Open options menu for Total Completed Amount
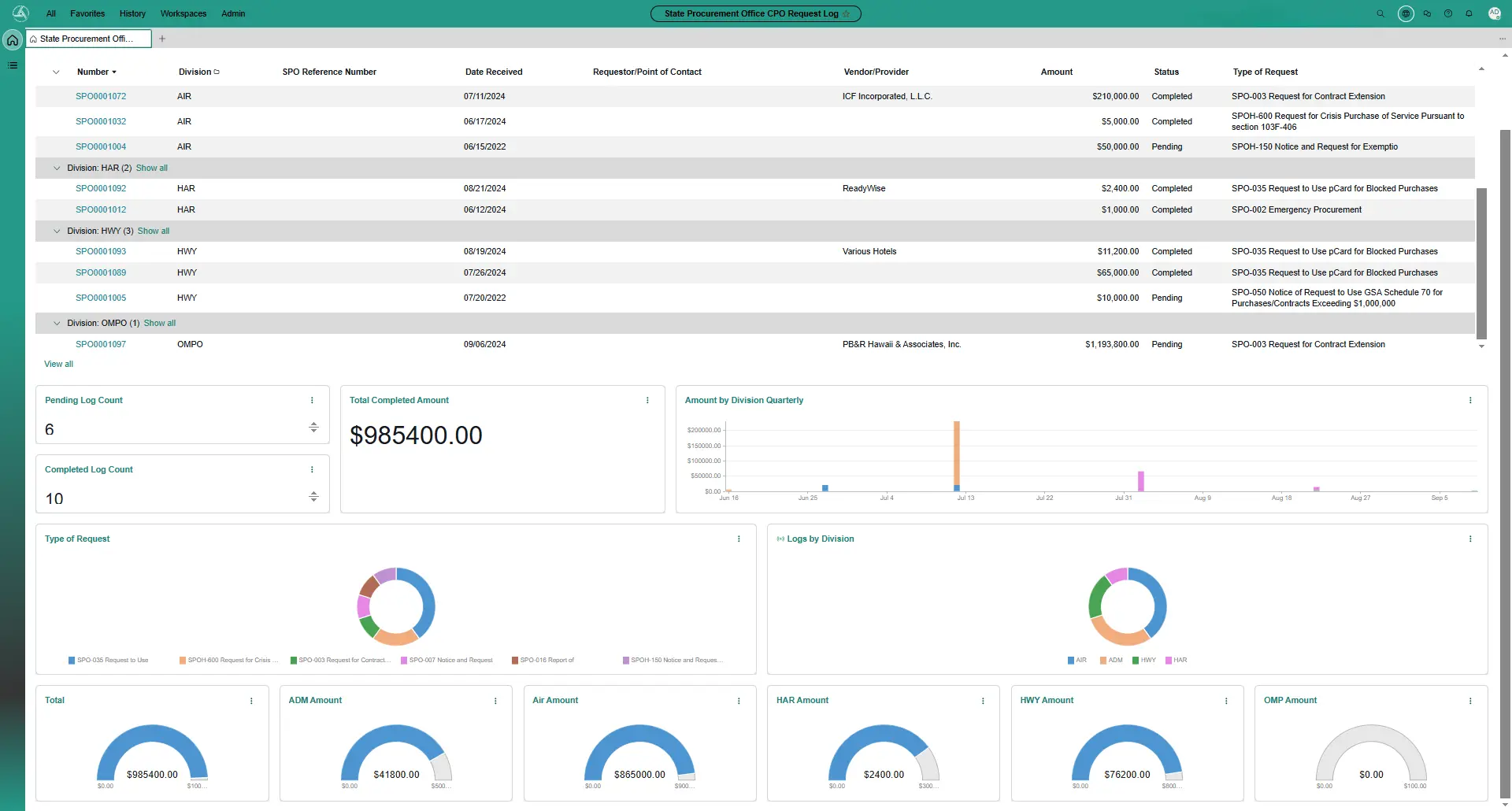The height and width of the screenshot is (811, 1512). (x=647, y=400)
